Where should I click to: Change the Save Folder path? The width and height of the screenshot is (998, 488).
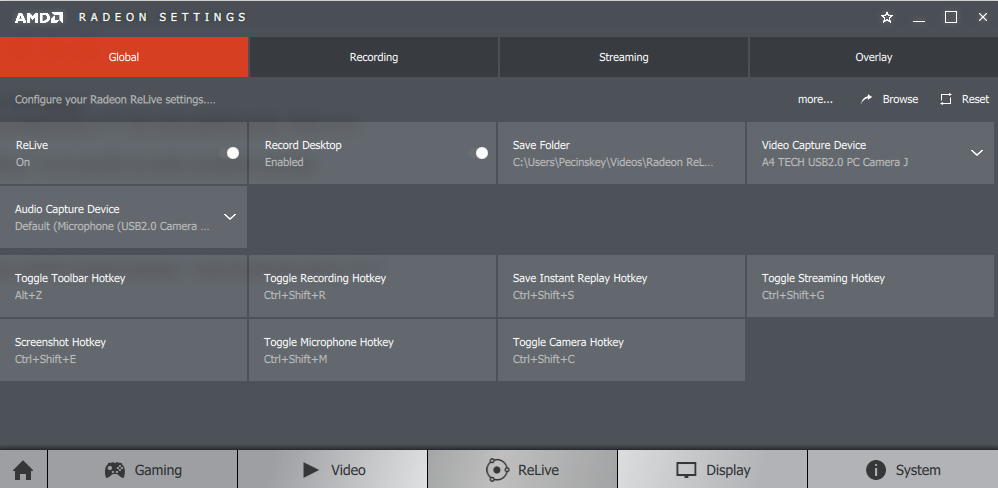coord(621,153)
